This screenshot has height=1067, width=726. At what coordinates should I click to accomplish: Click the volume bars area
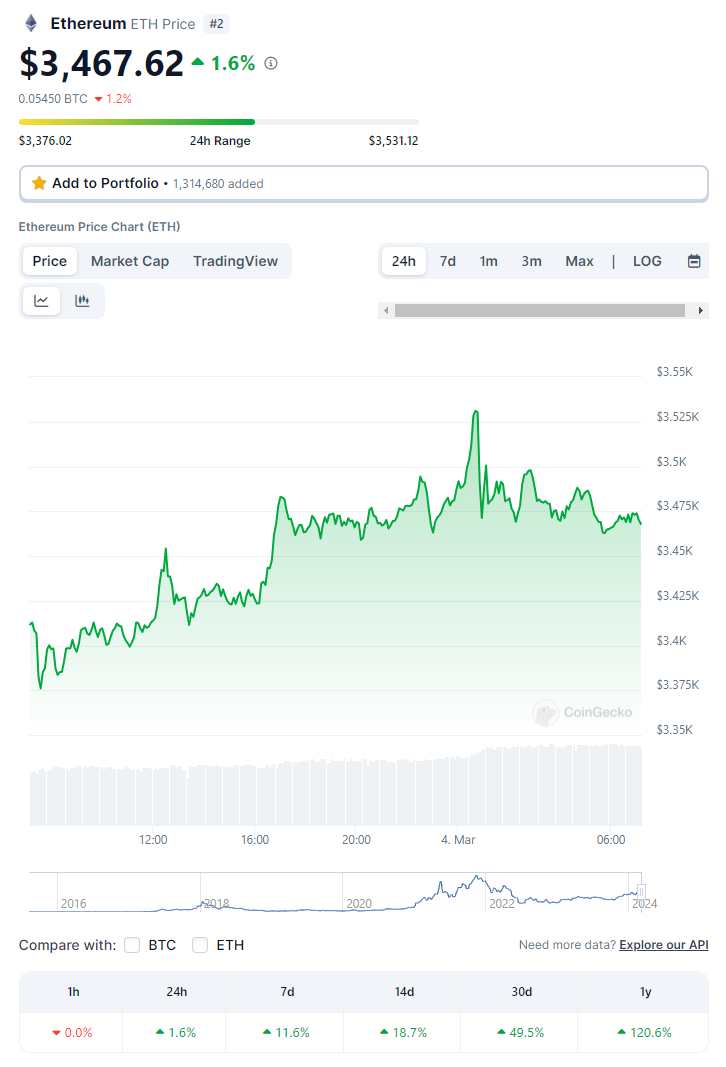coord(335,786)
